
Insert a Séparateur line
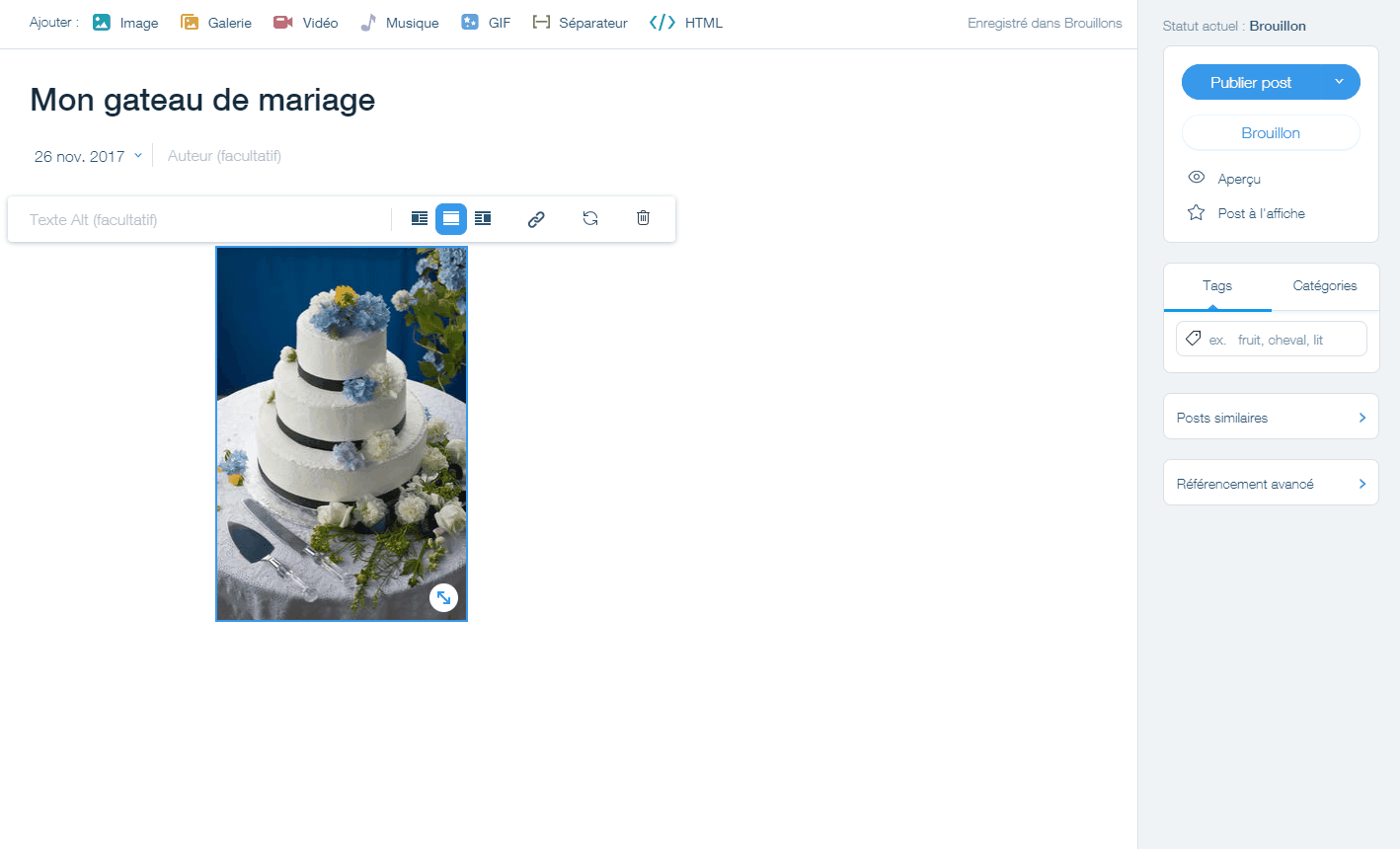click(x=580, y=23)
